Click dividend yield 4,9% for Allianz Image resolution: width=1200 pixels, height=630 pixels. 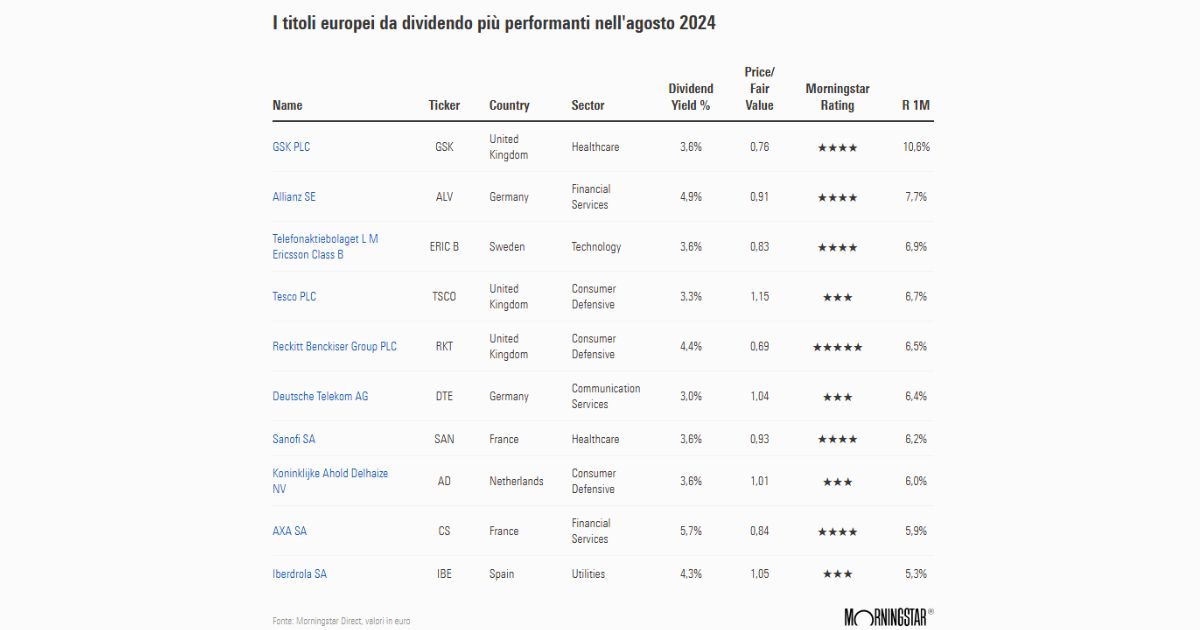(x=691, y=197)
